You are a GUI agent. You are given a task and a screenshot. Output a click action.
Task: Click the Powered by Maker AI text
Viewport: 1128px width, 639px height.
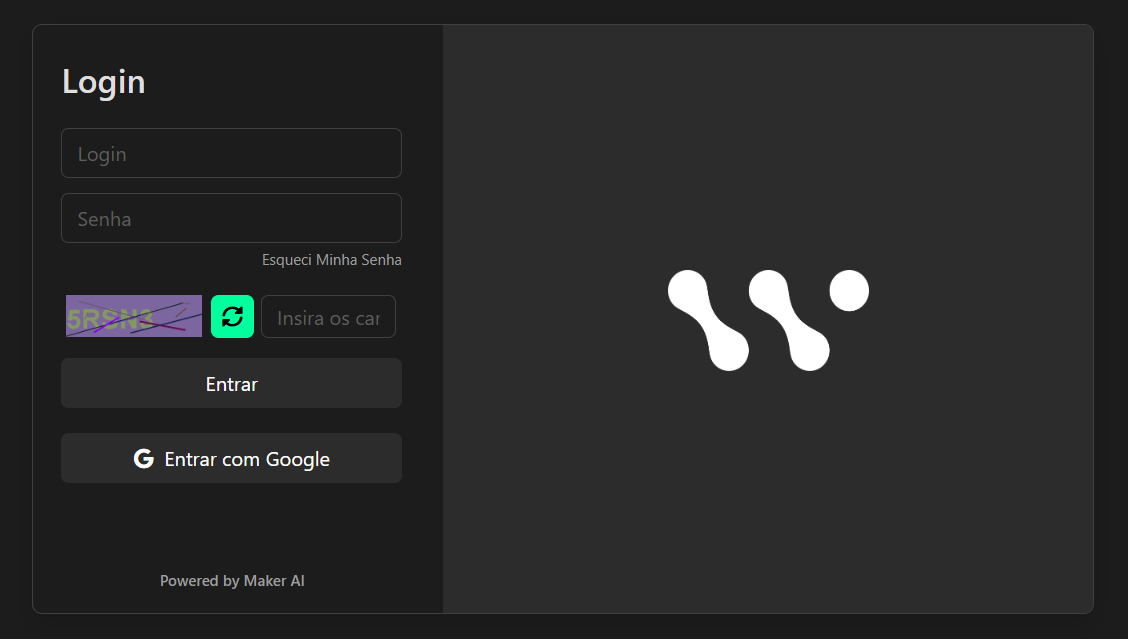232,581
